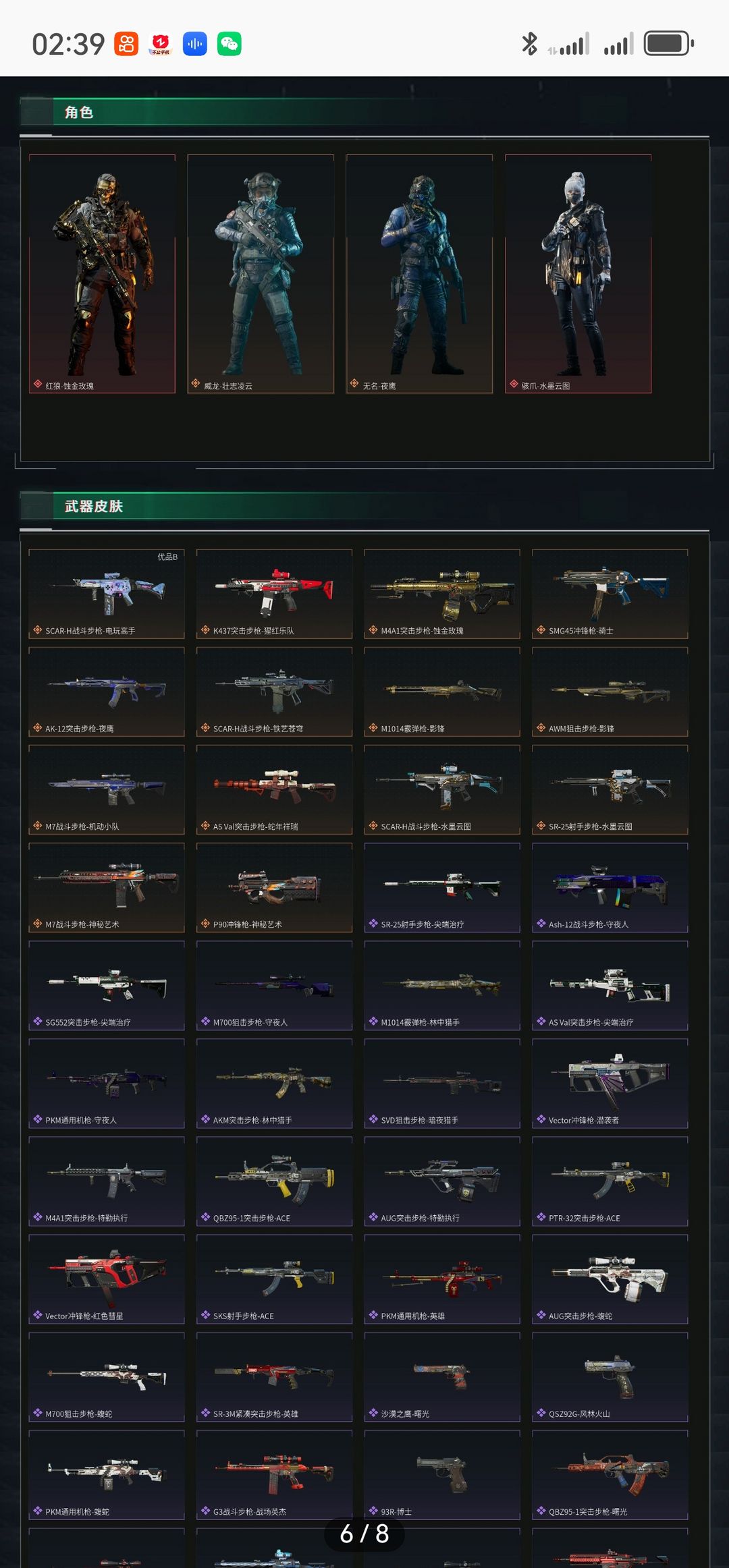
Task: Tap the SCAR-H 电玩高手 weapon skin
Action: click(107, 594)
